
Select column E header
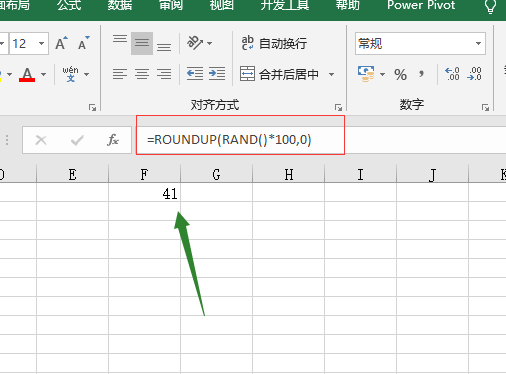point(72,174)
